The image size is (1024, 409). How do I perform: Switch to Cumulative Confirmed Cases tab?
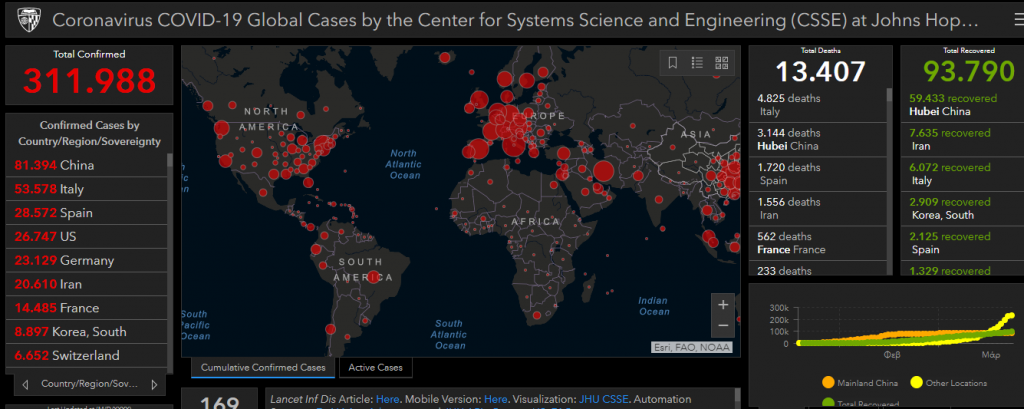point(263,368)
